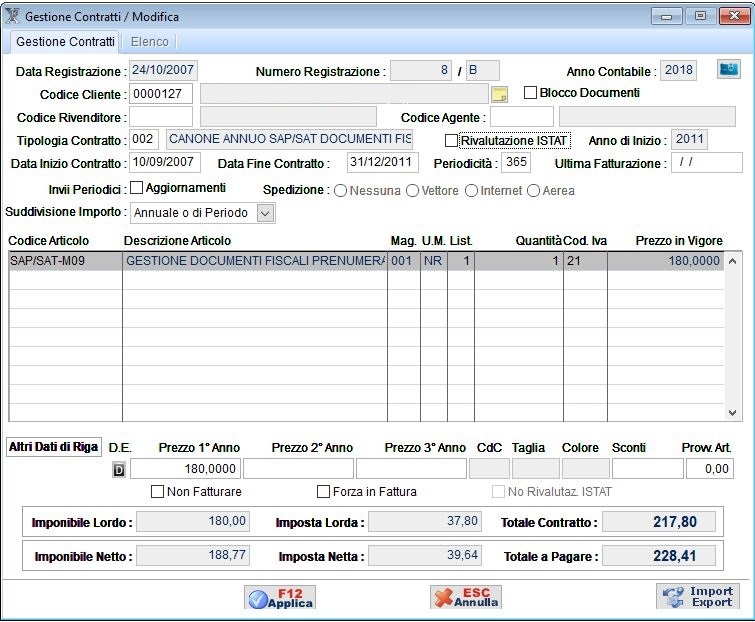755x622 pixels.
Task: Enable the Blocco Documenti checkbox
Action: [530, 92]
